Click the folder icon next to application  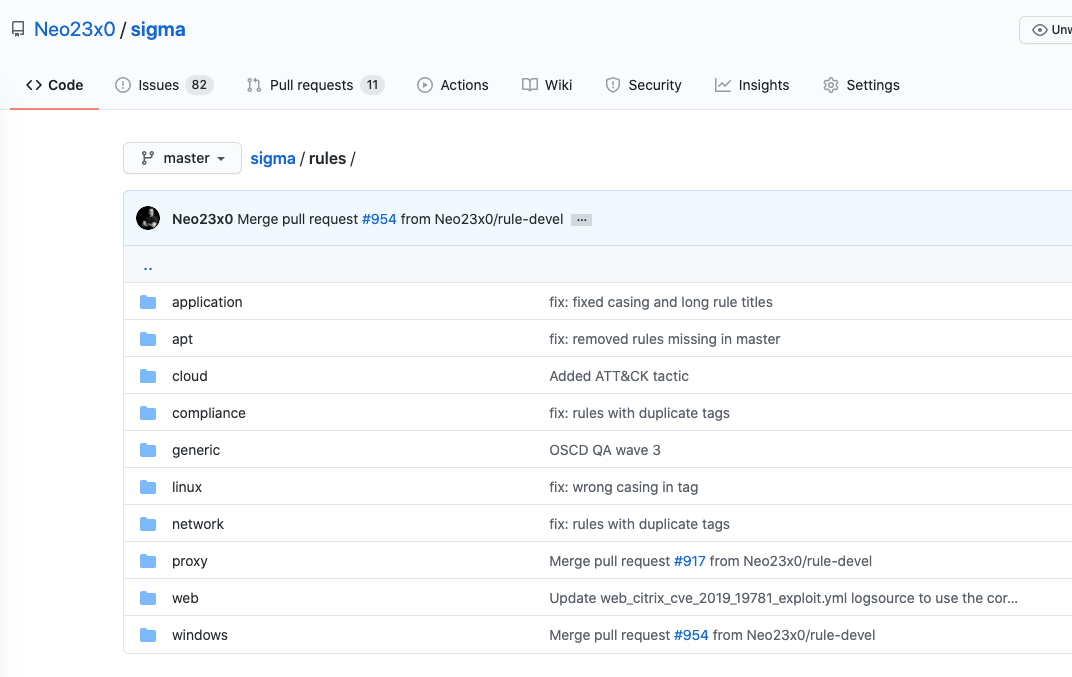point(148,302)
